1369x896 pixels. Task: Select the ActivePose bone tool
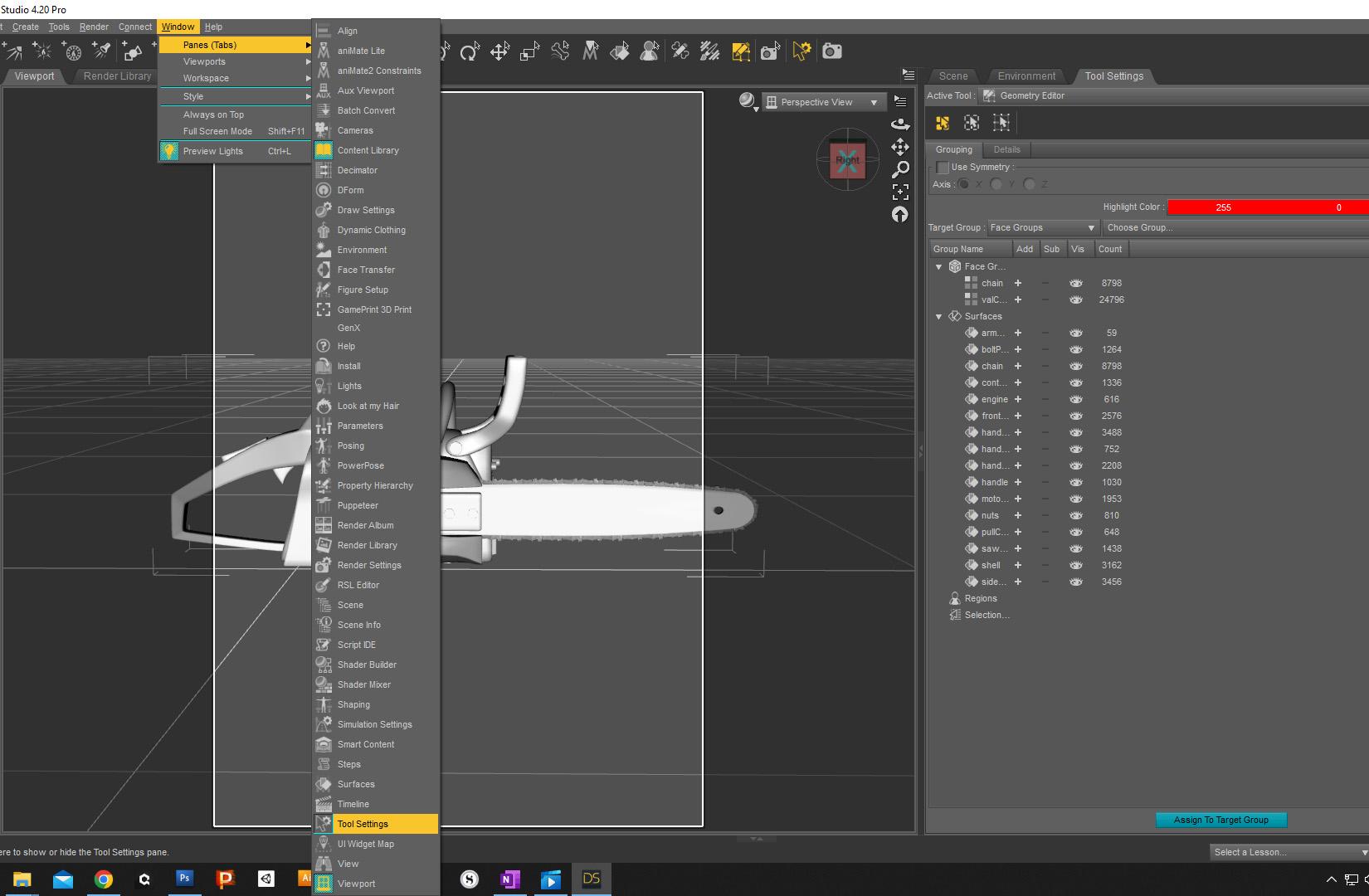click(560, 52)
